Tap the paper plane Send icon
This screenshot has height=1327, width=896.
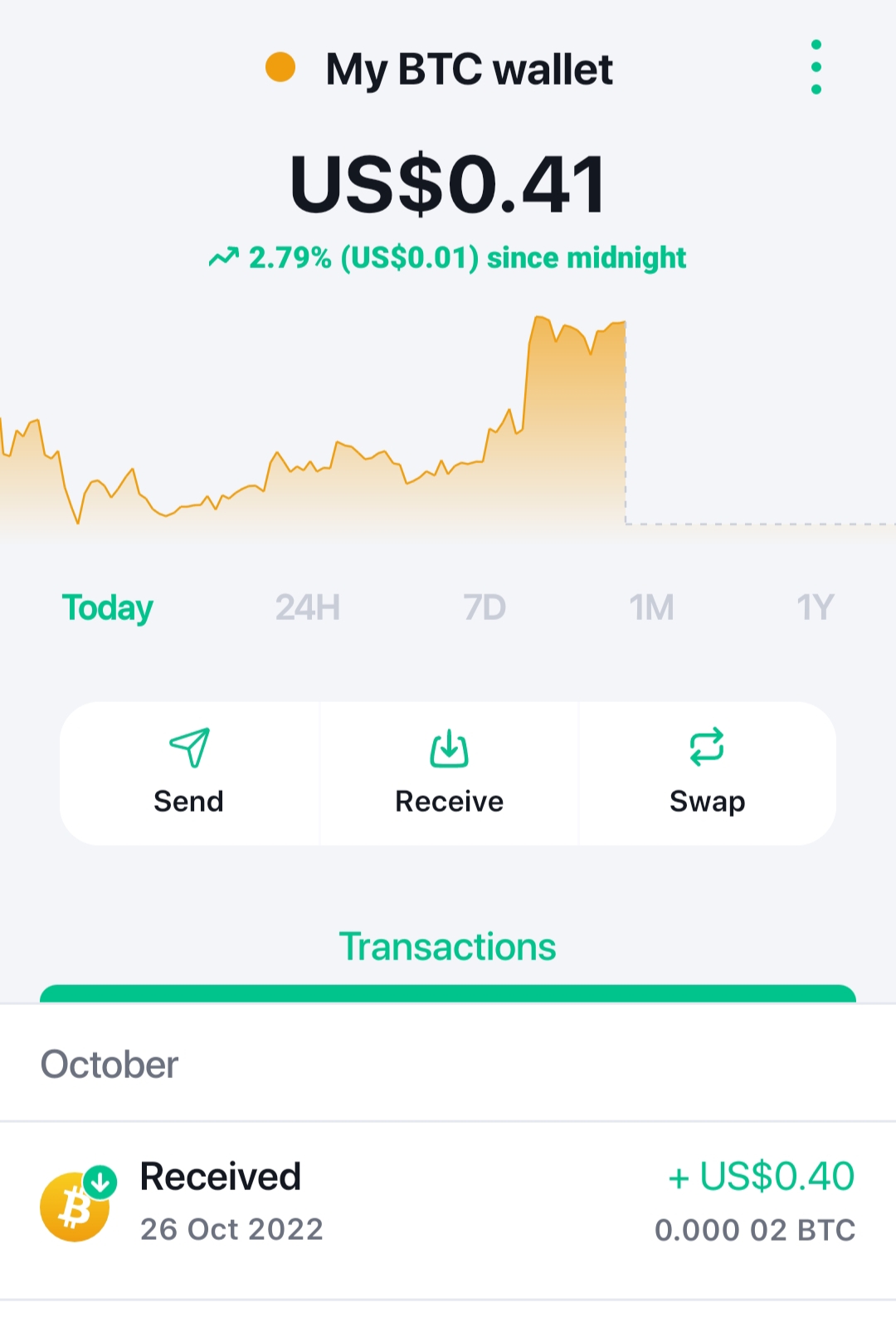[190, 748]
